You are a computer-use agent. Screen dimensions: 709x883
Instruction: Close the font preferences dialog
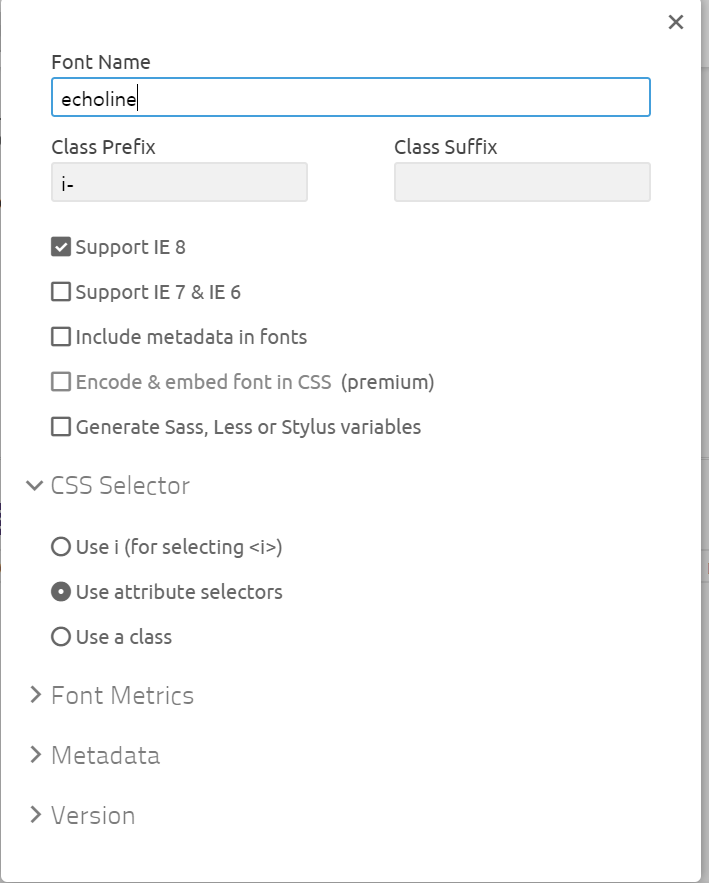pyautogui.click(x=675, y=22)
